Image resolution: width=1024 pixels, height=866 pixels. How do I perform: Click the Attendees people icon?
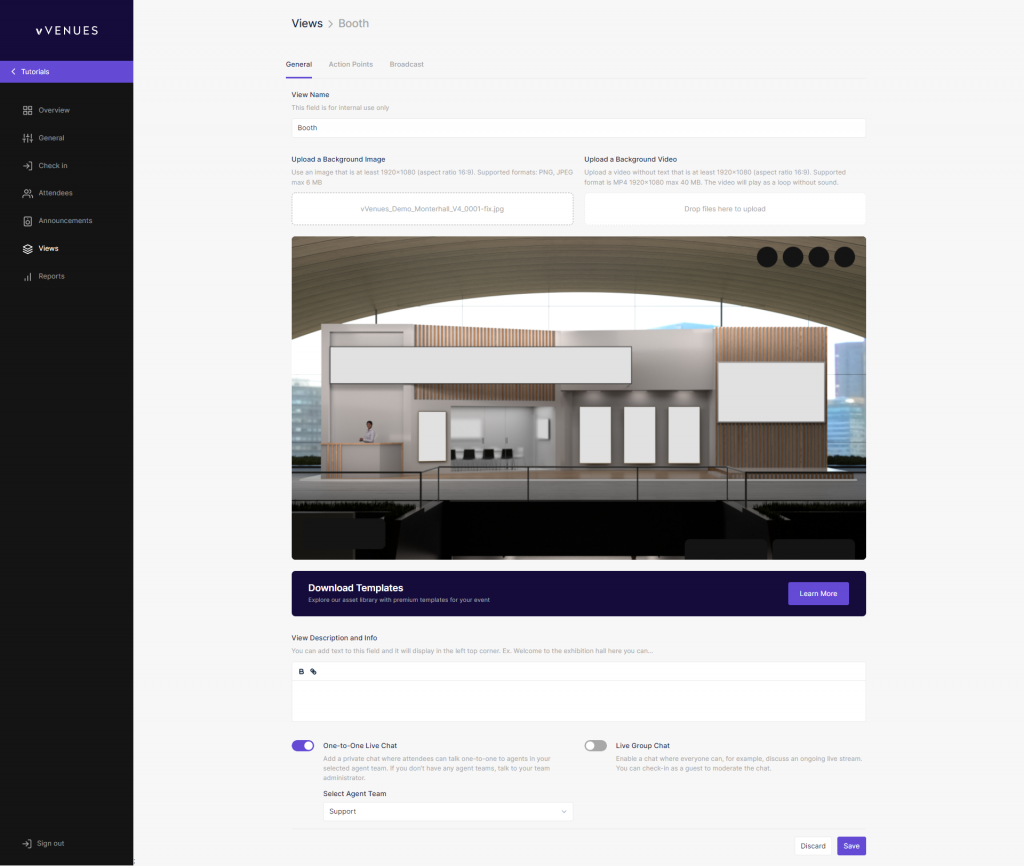(28, 193)
